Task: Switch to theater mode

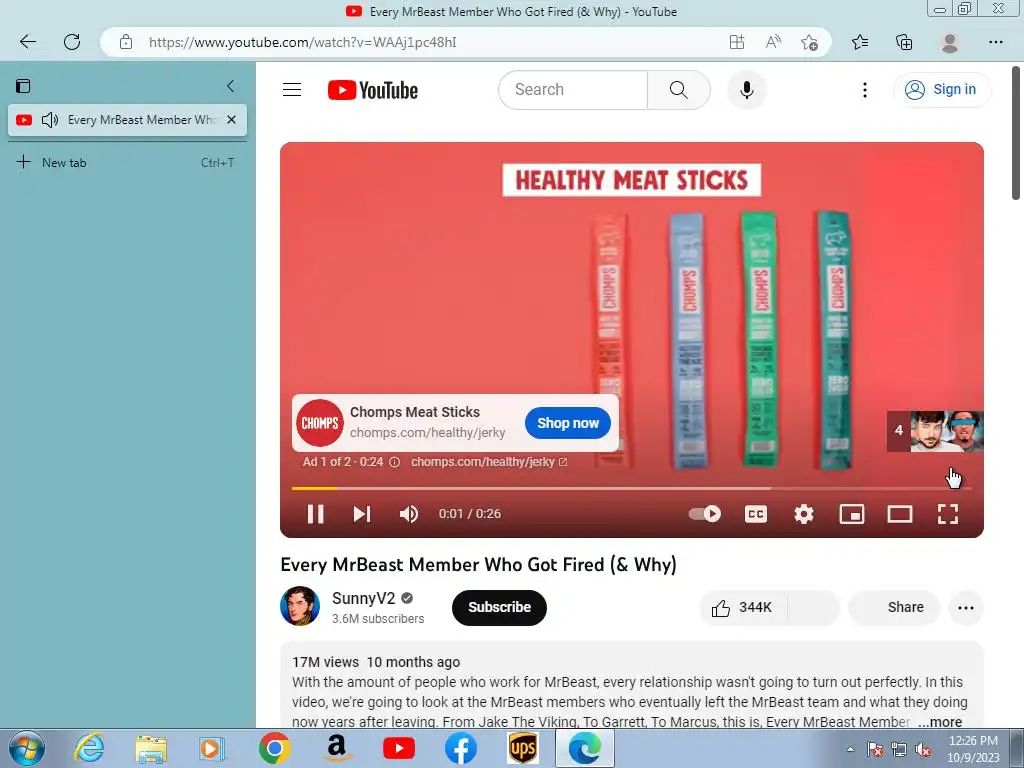Action: (x=900, y=514)
